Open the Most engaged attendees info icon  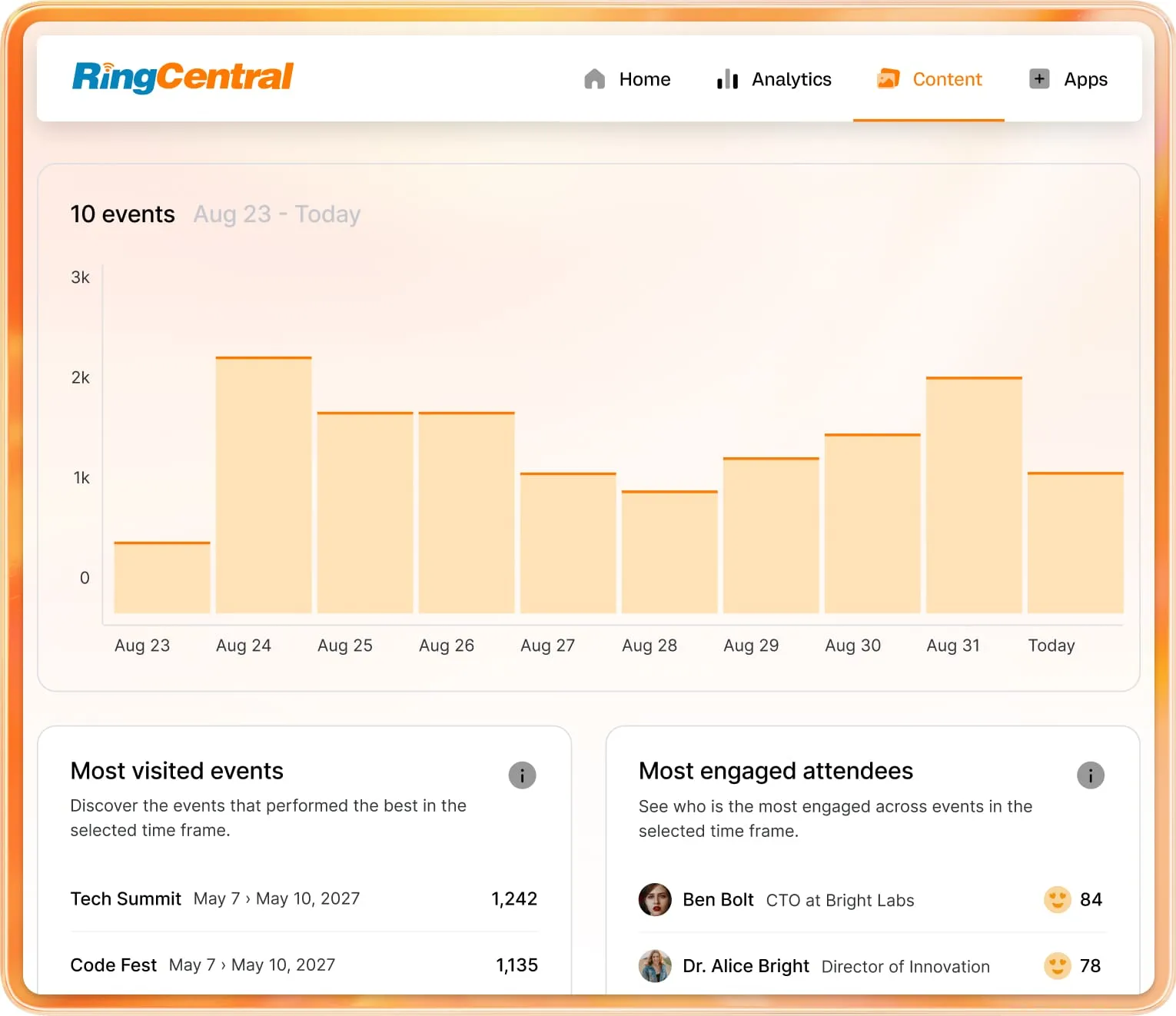[1091, 775]
